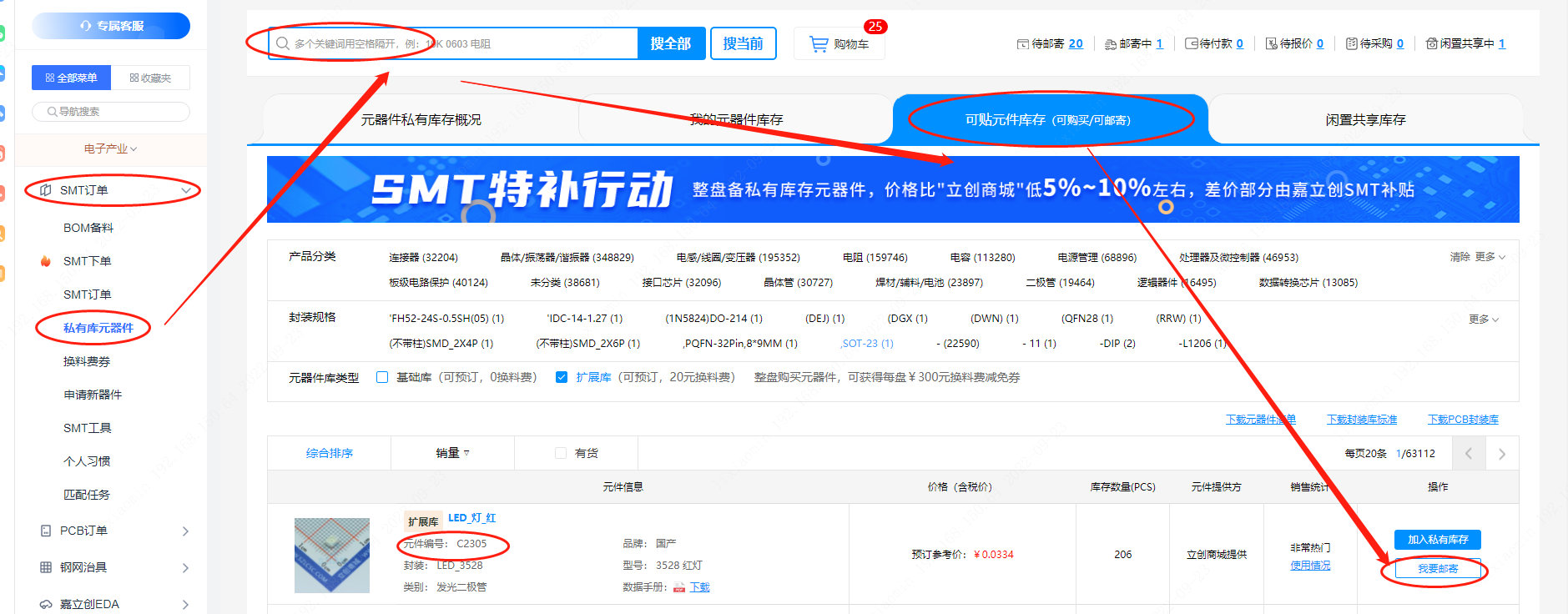1568x614 pixels.
Task: Open the 电子产业 dropdown
Action: point(110,148)
